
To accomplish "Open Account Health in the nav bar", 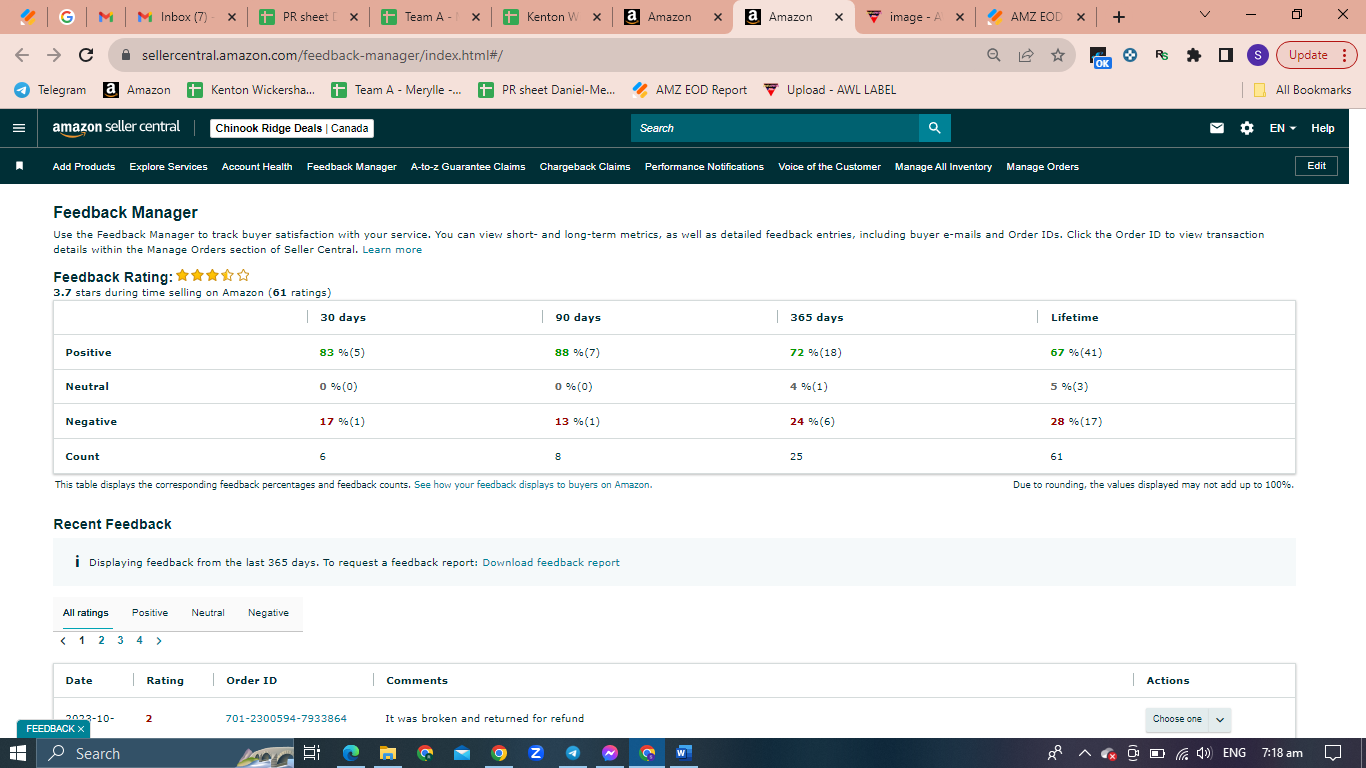I will click(257, 167).
